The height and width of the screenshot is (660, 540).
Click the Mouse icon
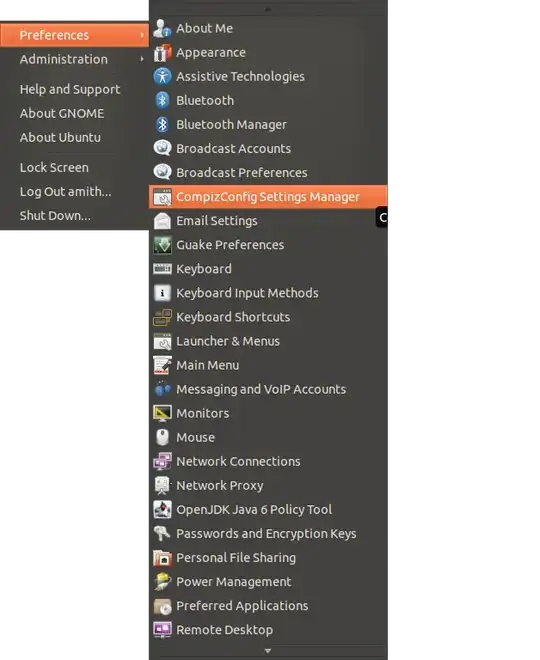[x=162, y=437]
